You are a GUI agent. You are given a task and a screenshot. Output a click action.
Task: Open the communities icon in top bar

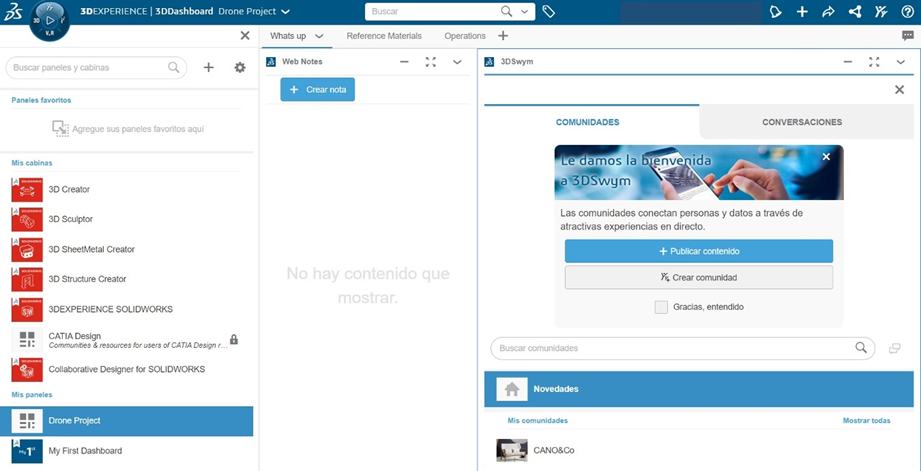(x=880, y=12)
